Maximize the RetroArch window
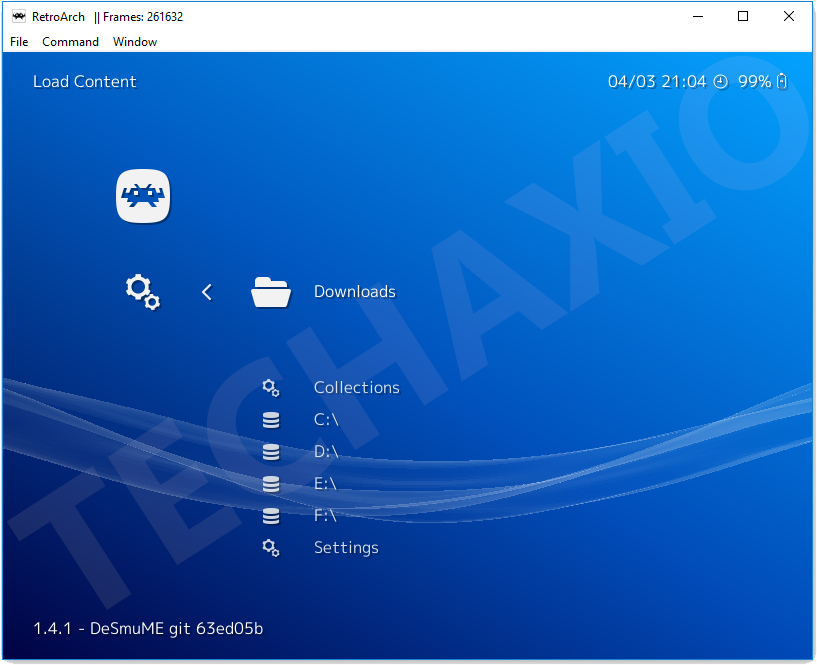This screenshot has height=665, width=817. pyautogui.click(x=743, y=17)
